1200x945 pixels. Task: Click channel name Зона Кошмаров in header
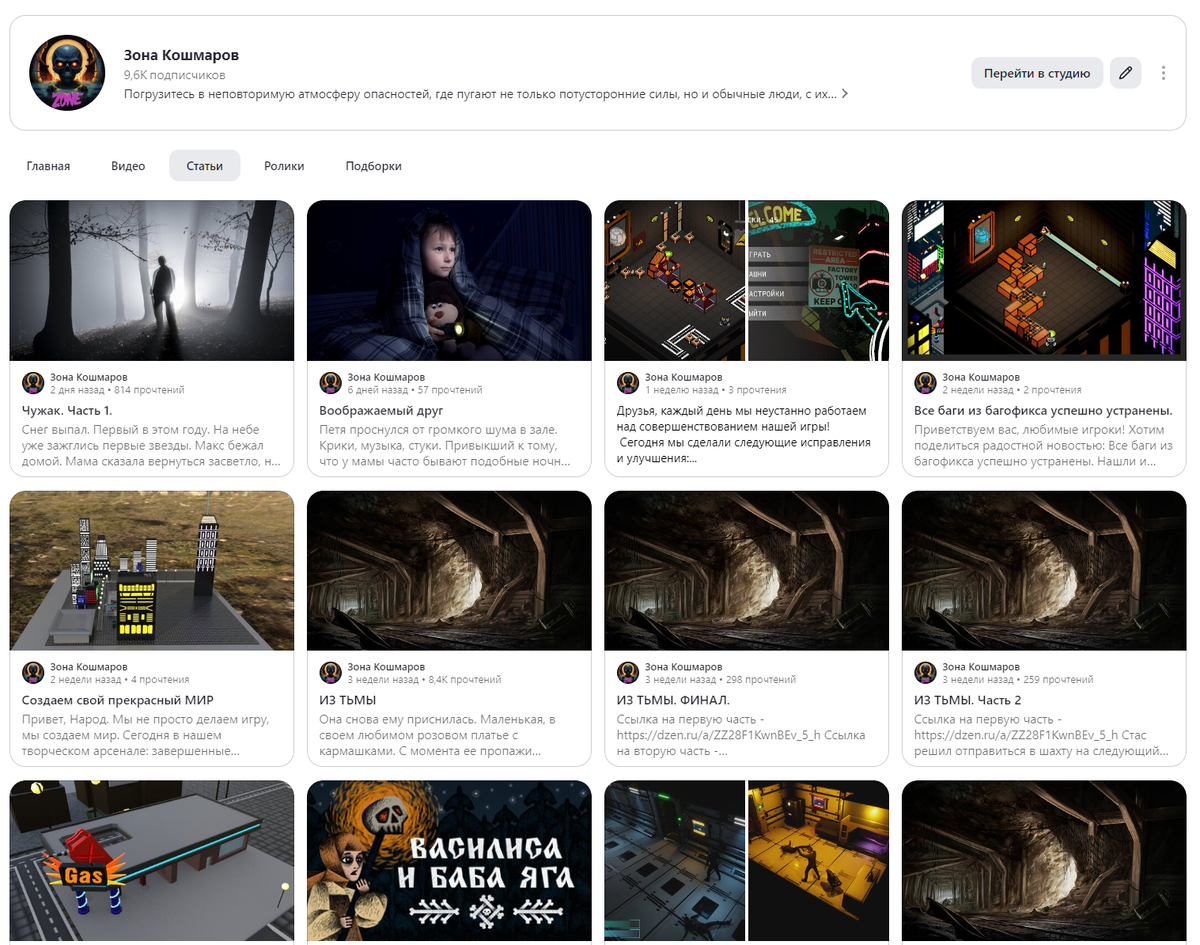[x=181, y=55]
